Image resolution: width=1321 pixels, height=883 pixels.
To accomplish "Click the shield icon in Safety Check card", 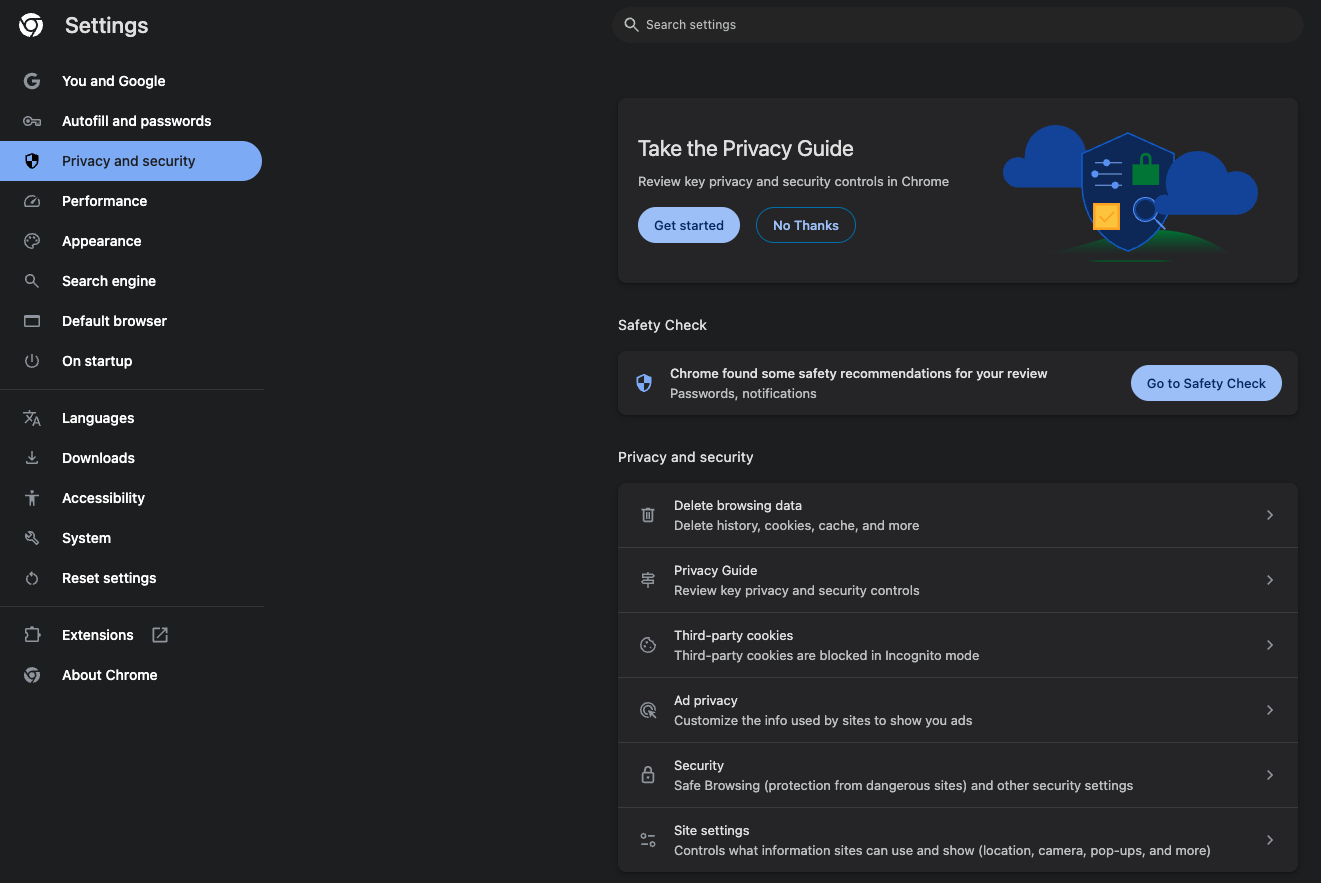I will coord(644,383).
